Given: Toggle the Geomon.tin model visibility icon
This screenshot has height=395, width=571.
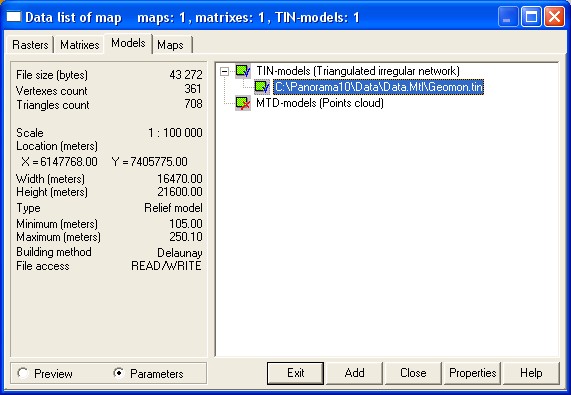Looking at the screenshot, I should pyautogui.click(x=262, y=87).
